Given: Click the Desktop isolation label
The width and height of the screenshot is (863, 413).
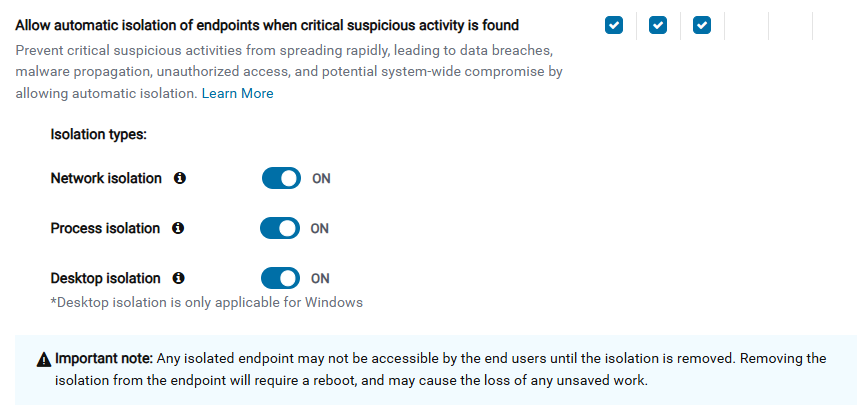Looking at the screenshot, I should [106, 278].
